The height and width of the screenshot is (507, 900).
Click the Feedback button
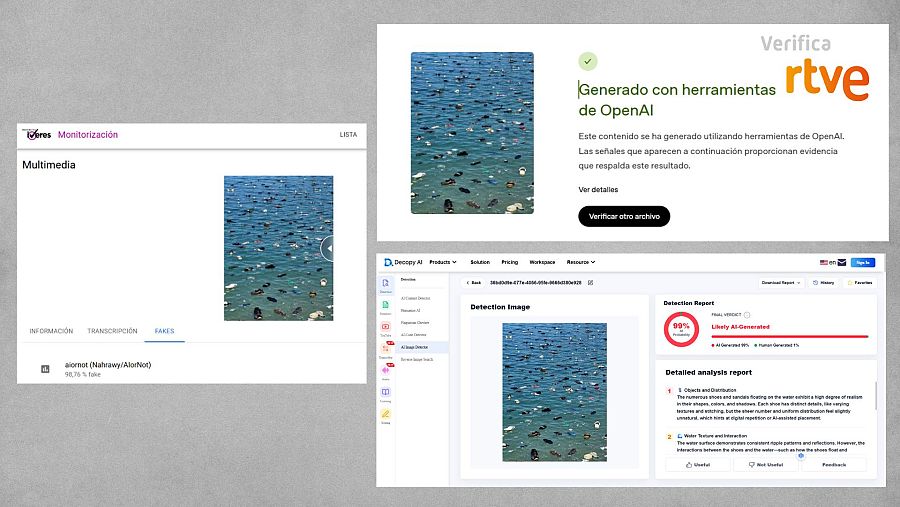pos(833,465)
